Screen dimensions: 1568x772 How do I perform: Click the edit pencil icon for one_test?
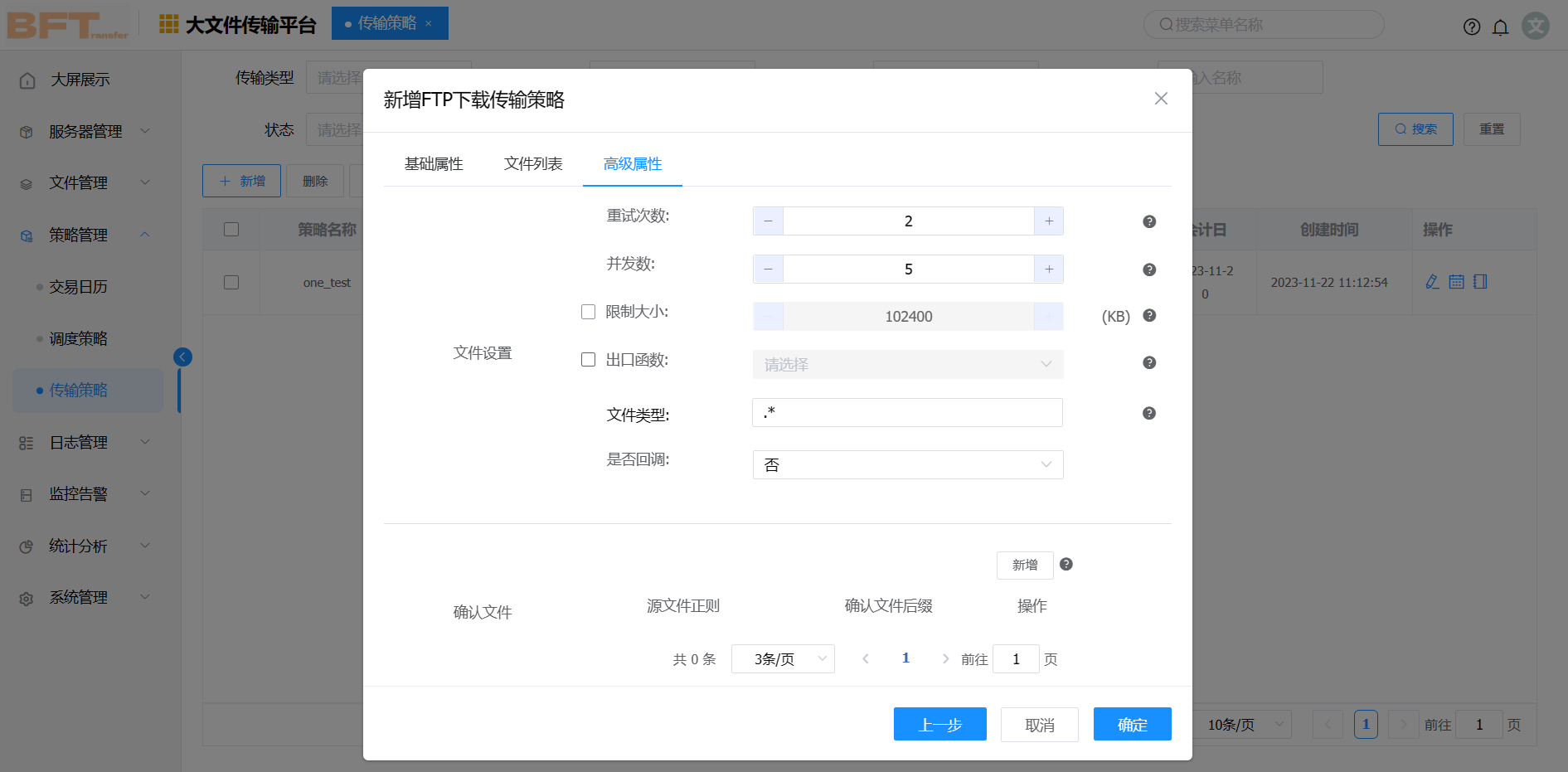(x=1432, y=282)
